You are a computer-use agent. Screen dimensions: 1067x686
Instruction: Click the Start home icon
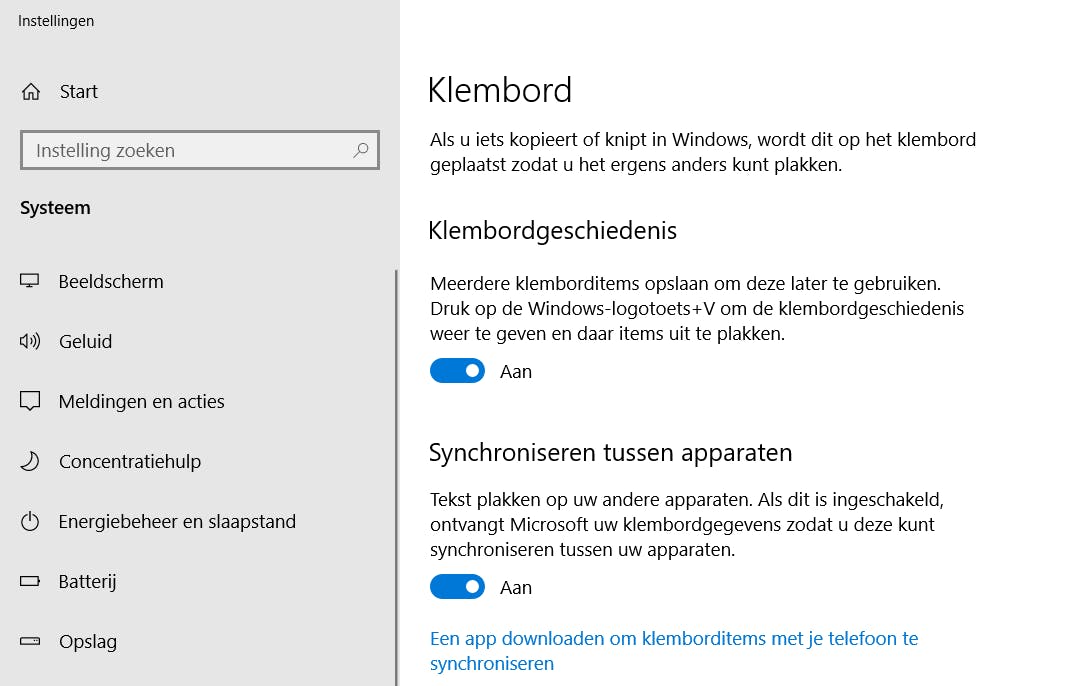[x=31, y=92]
